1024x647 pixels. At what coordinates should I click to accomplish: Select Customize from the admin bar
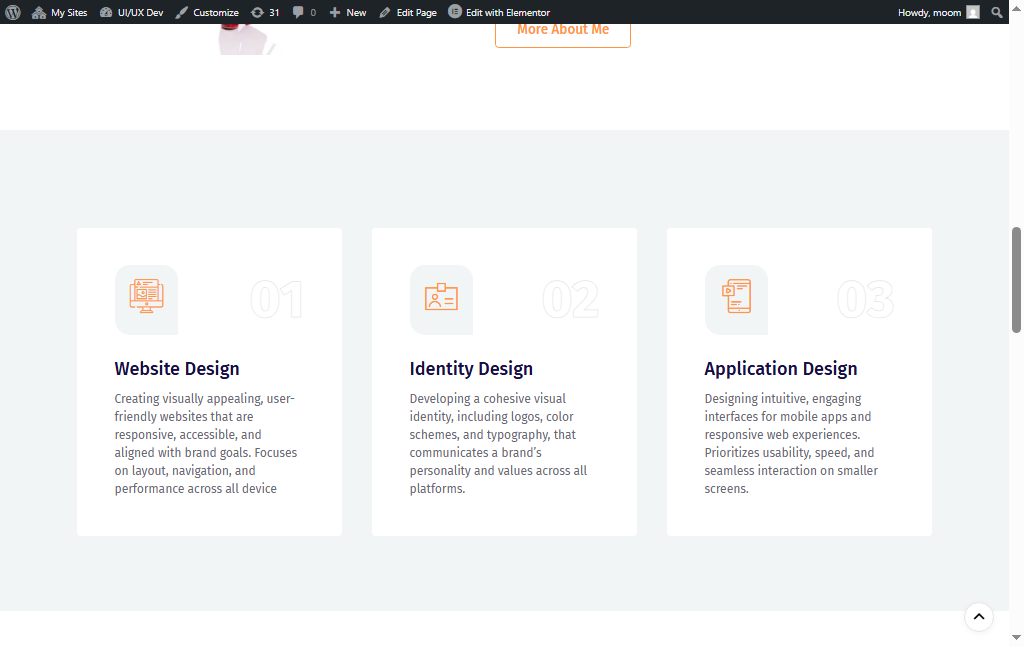pyautogui.click(x=208, y=12)
